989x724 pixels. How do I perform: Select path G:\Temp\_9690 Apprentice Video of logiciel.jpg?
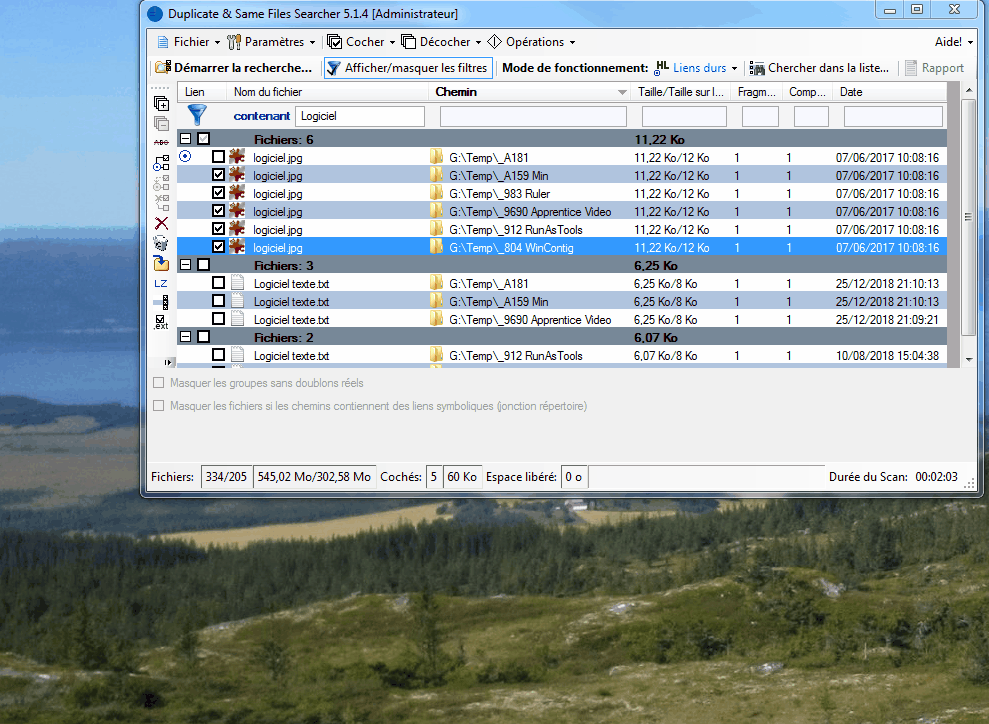click(530, 211)
